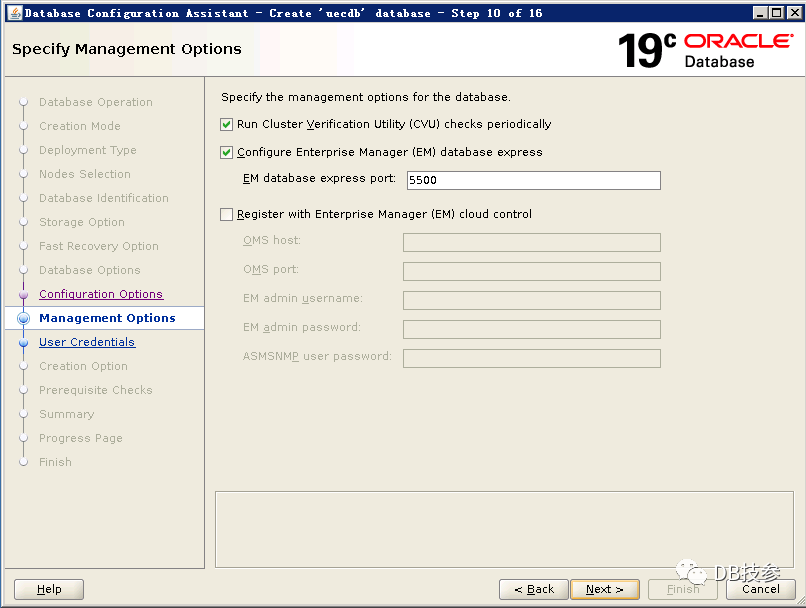Close the Database Configuration Assistant window
This screenshot has width=806, height=608.
point(792,13)
